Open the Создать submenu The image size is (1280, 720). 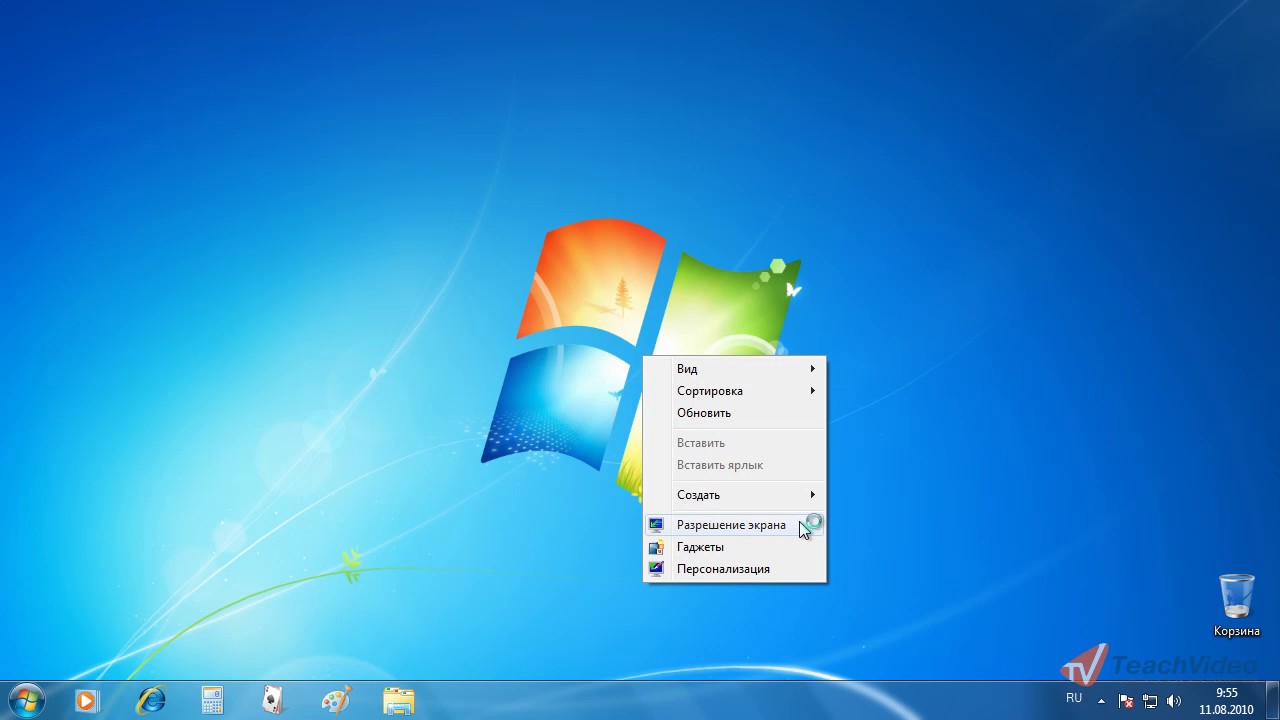[734, 495]
